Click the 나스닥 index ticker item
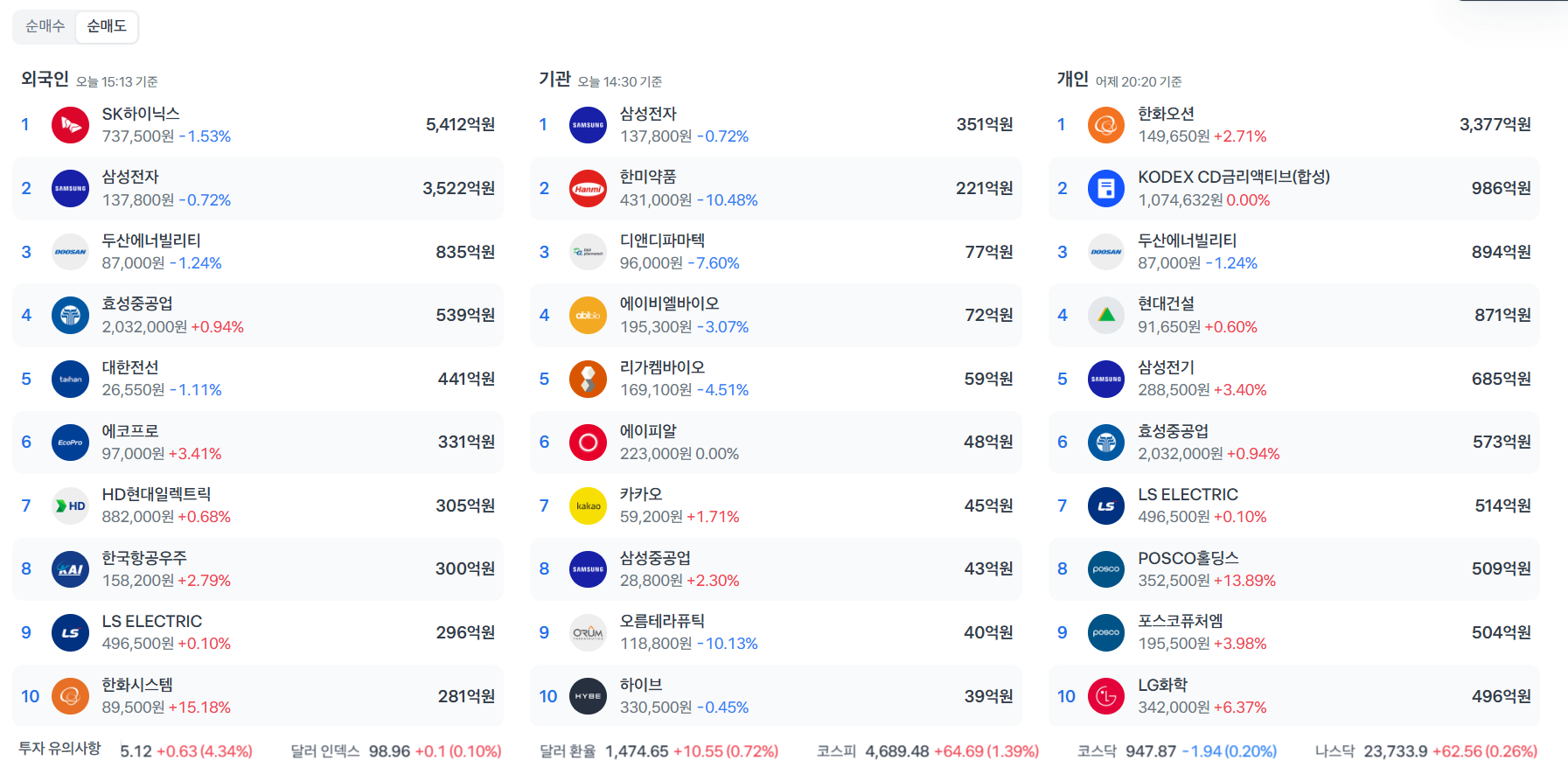 tap(1425, 751)
